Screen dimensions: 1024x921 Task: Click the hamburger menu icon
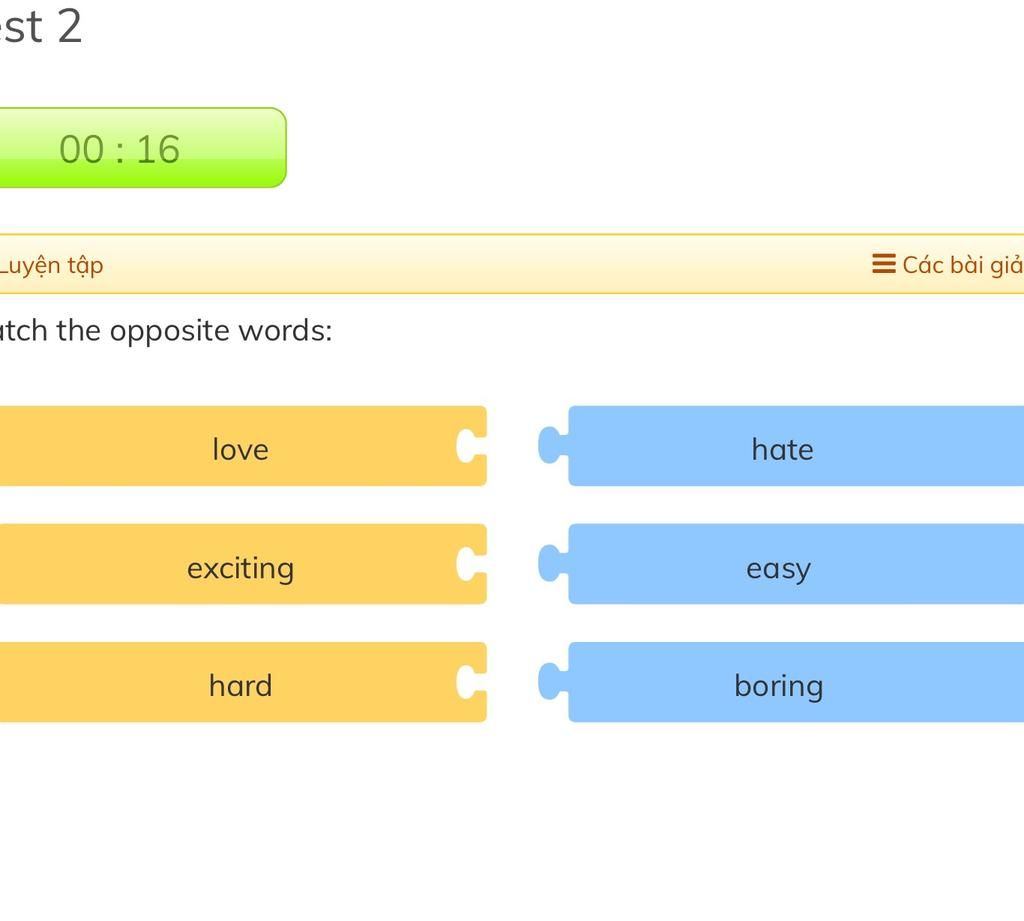click(x=883, y=264)
